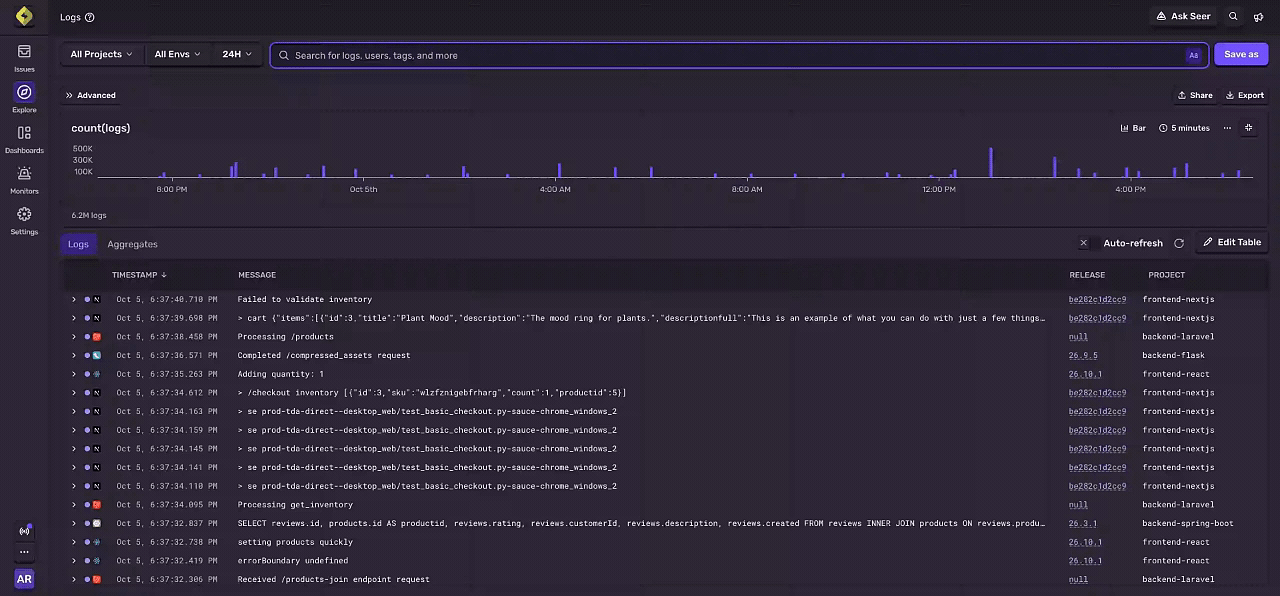Click the help icon next to Logs
The width and height of the screenshot is (1280, 596).
coord(90,17)
